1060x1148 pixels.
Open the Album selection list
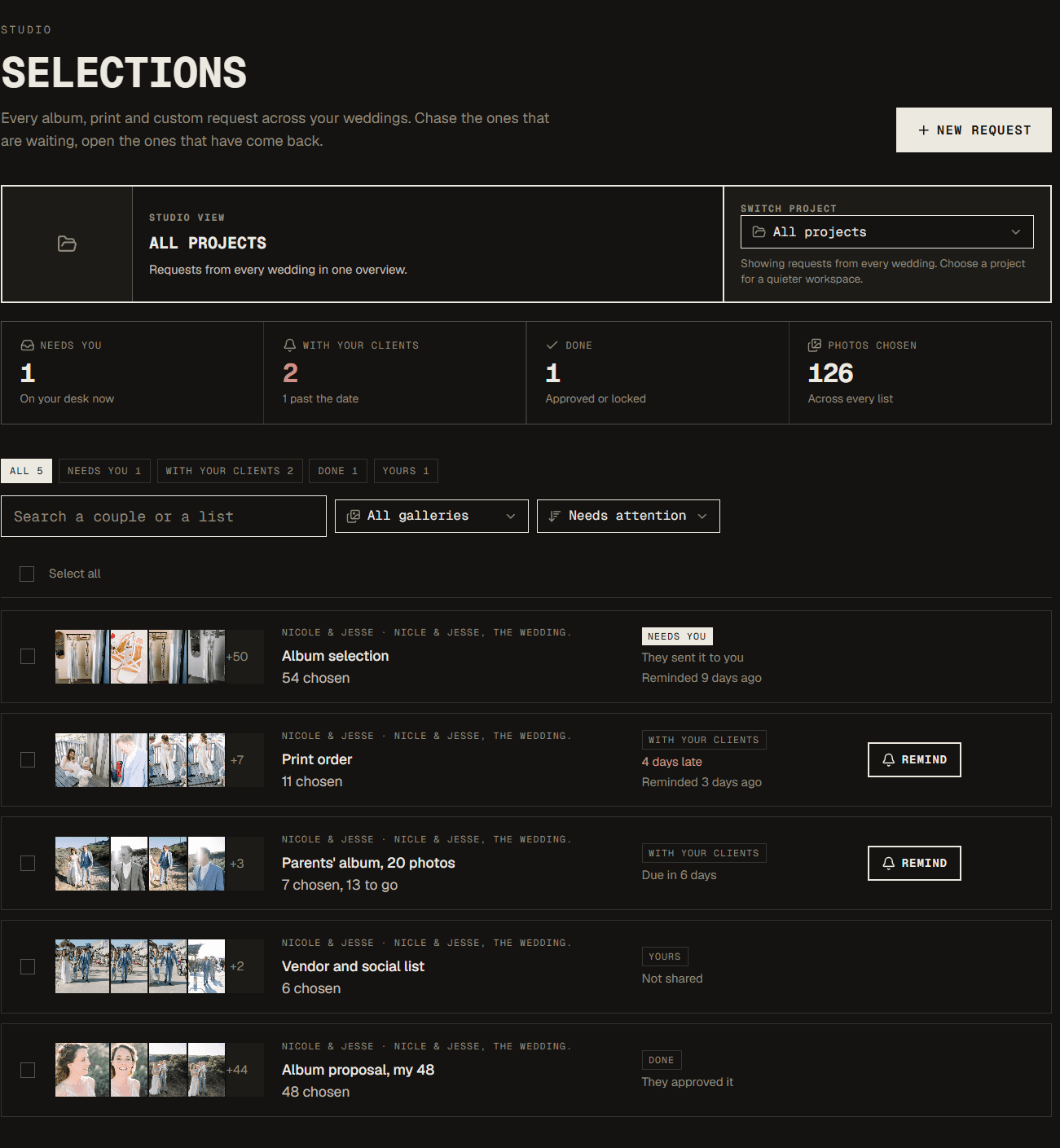pyautogui.click(x=335, y=657)
